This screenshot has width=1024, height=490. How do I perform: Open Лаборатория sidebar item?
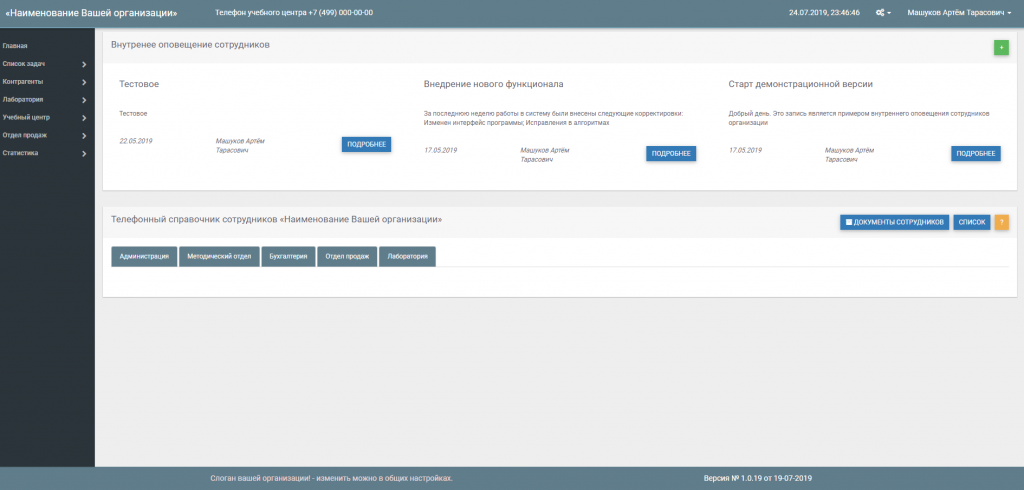tap(23, 99)
